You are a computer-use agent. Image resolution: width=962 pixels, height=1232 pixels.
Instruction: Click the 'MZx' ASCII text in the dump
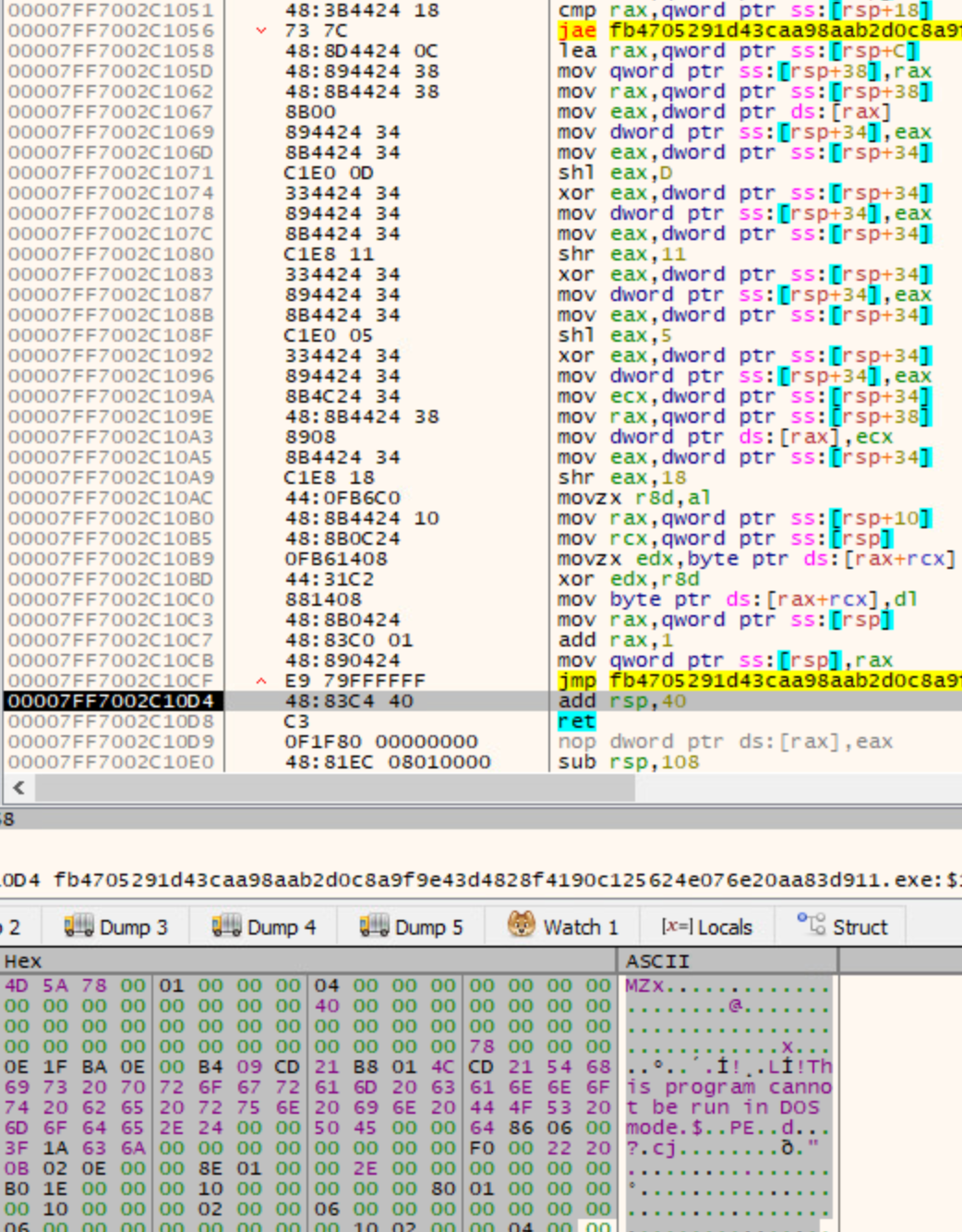(645, 985)
